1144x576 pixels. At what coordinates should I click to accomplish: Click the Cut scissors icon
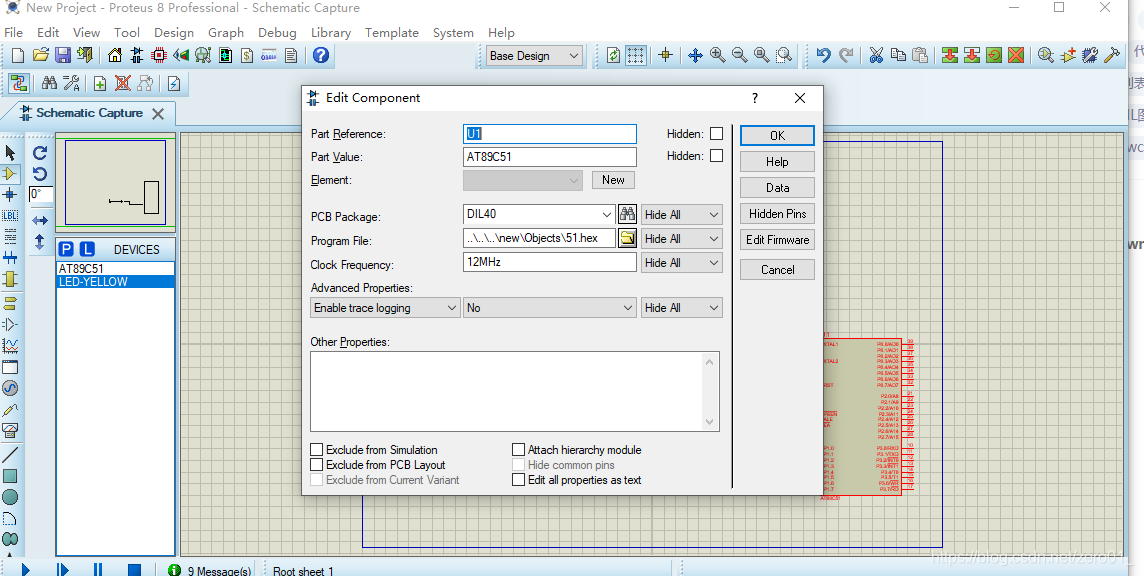coord(876,55)
